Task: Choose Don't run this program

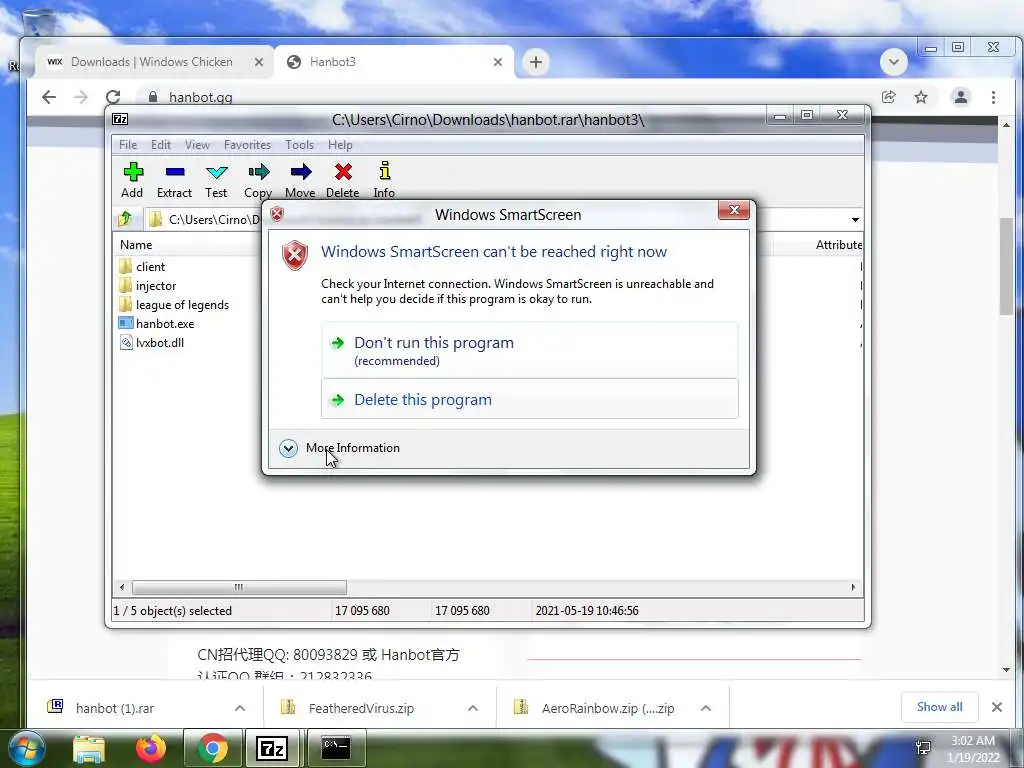Action: (530, 350)
